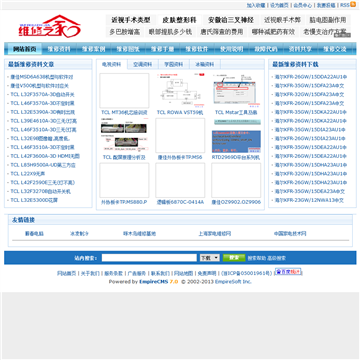The height and width of the screenshot is (360, 360).
Task: Focus the site search input field
Action: [149, 258]
